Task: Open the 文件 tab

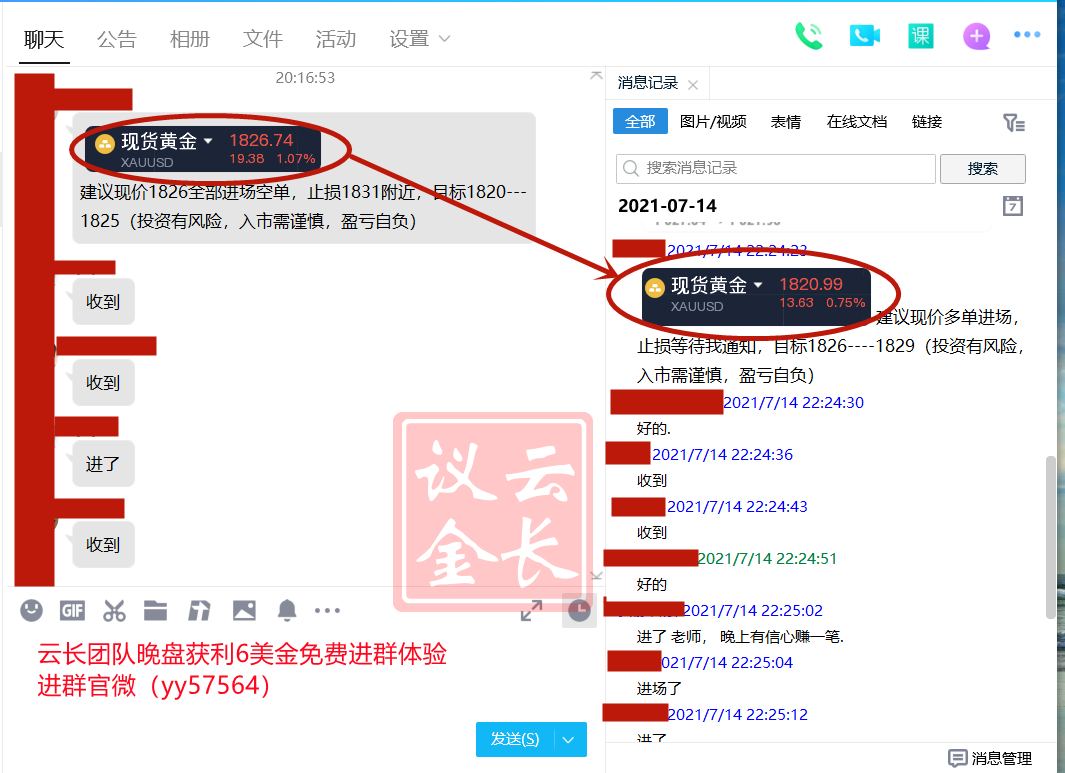Action: 263,39
